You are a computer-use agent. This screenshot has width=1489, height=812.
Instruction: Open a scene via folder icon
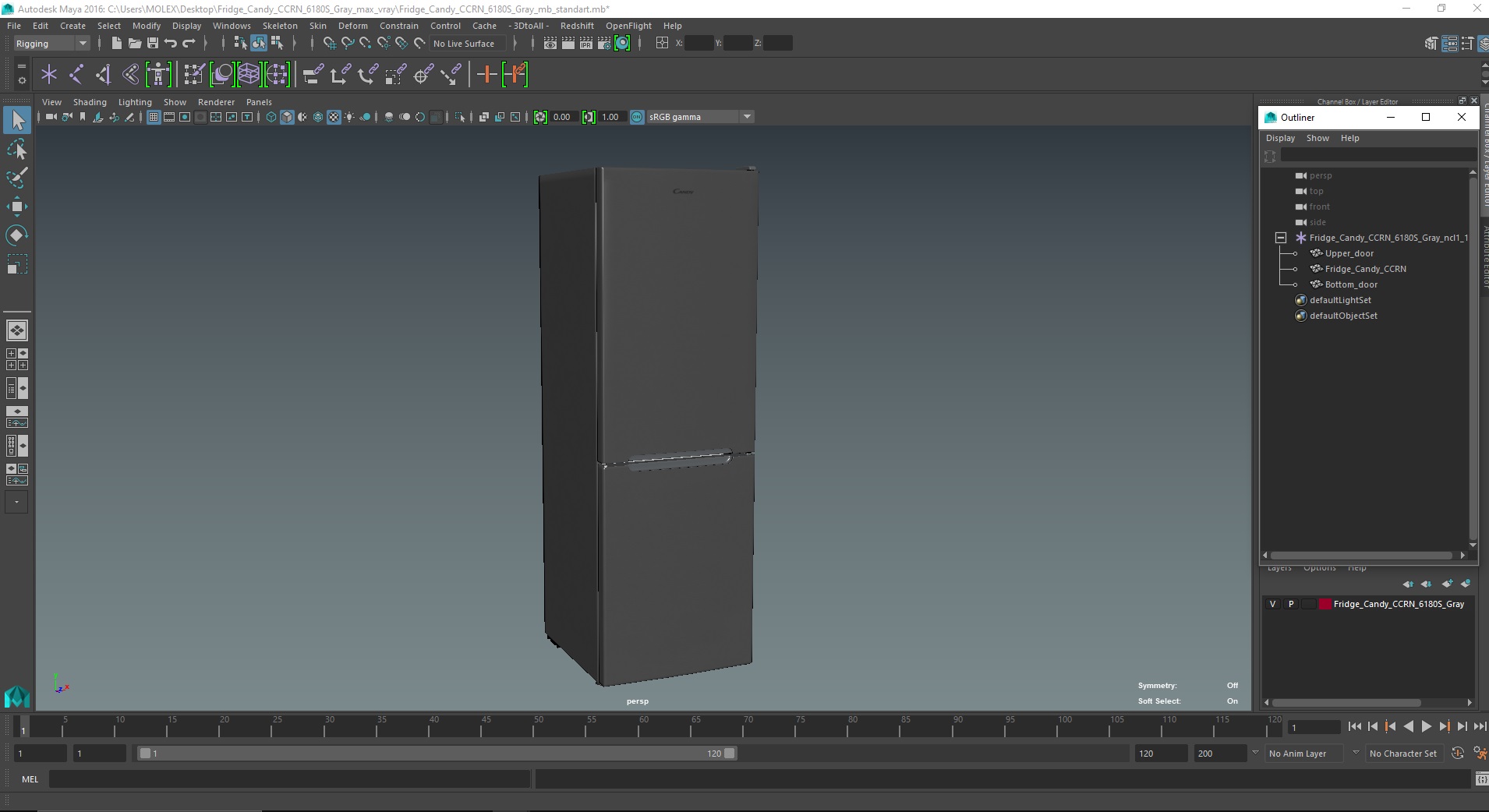[x=134, y=44]
